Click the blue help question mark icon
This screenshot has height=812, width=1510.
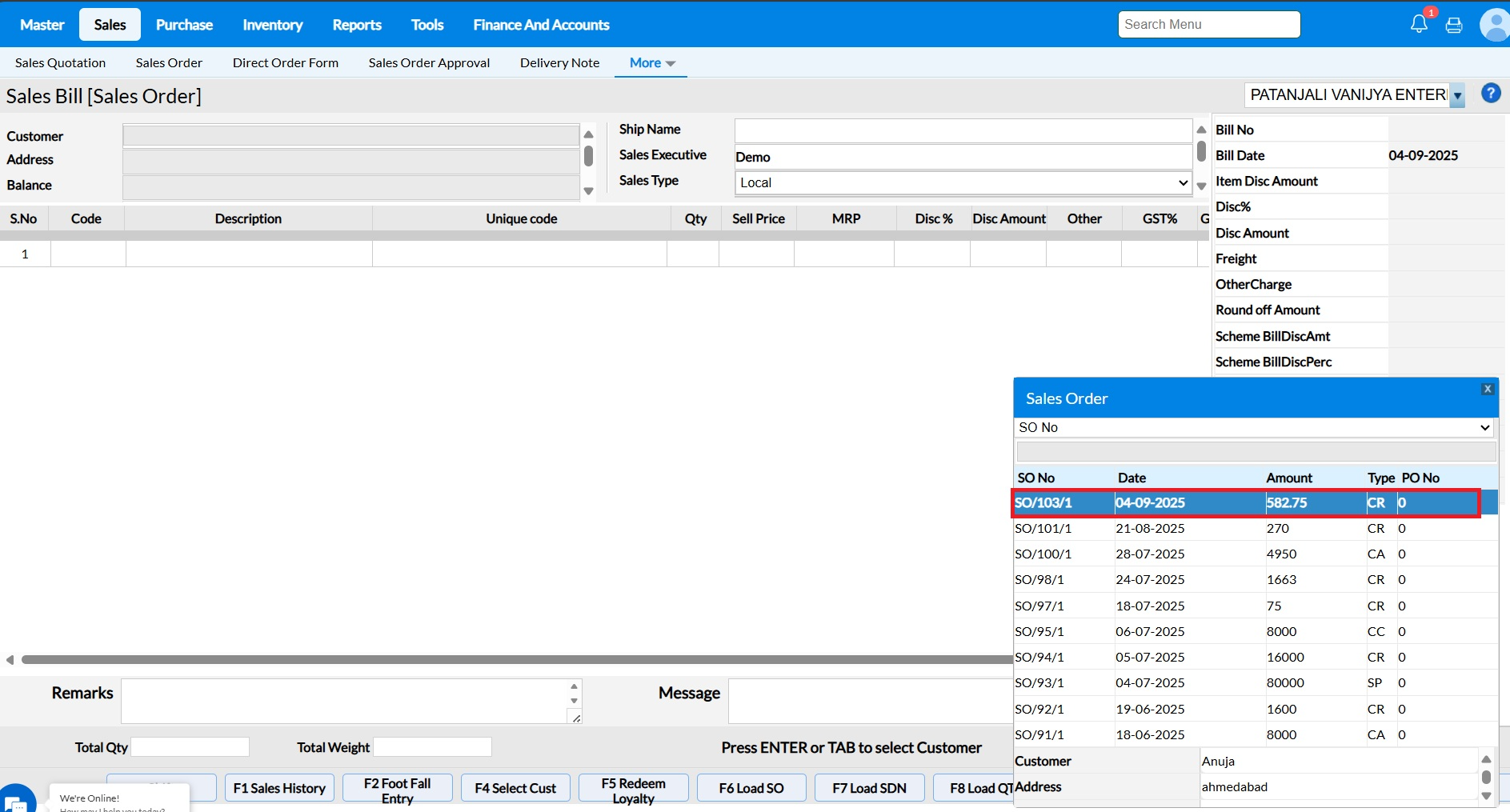[x=1491, y=94]
